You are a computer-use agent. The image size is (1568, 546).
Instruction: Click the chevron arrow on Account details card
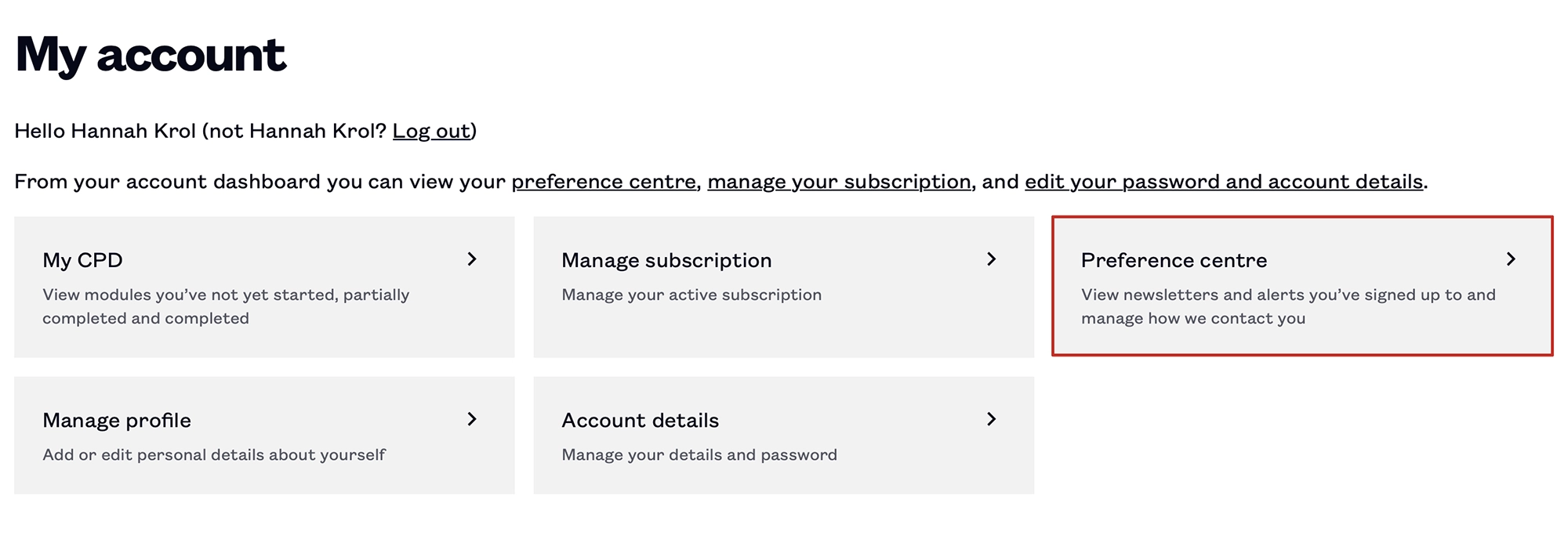[993, 420]
